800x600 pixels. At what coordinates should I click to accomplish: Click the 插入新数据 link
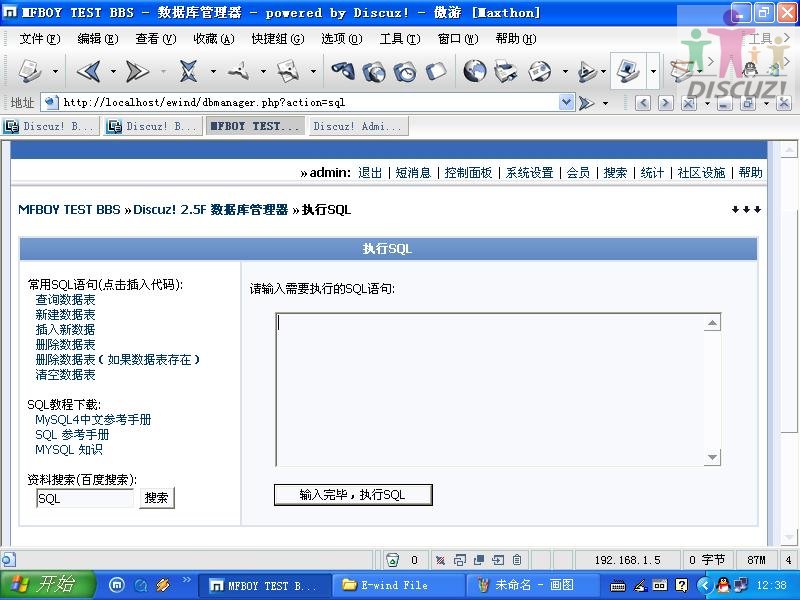pyautogui.click(x=65, y=330)
